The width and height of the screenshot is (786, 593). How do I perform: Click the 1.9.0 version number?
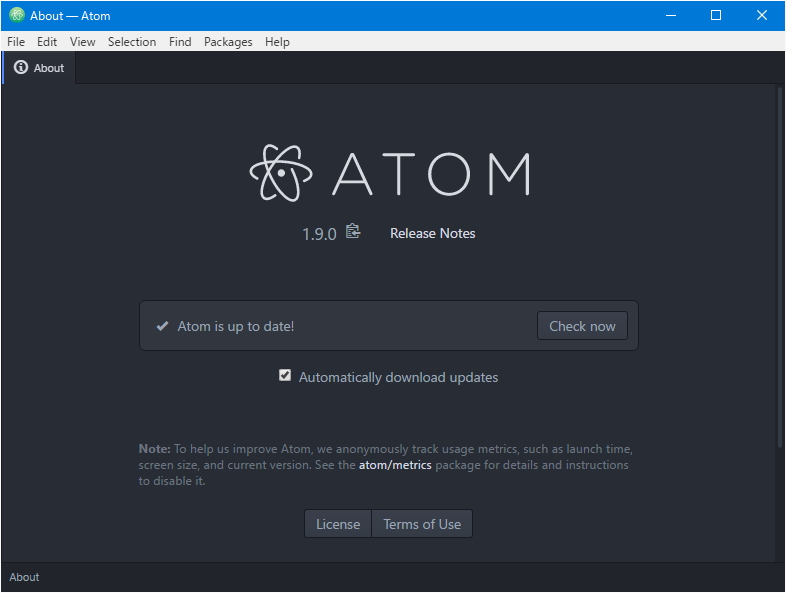point(319,234)
